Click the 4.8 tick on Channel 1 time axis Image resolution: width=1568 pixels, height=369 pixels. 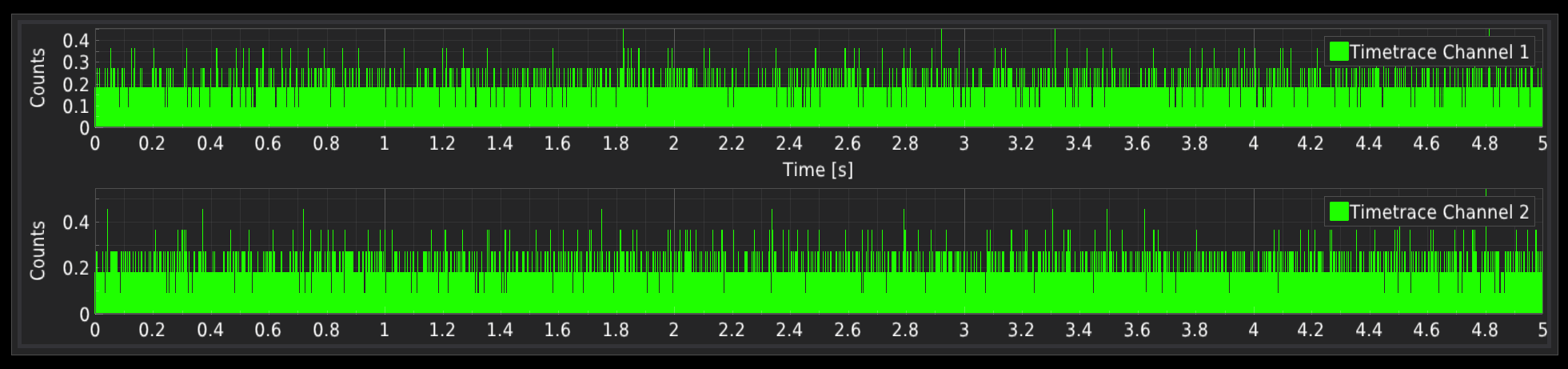[1484, 144]
